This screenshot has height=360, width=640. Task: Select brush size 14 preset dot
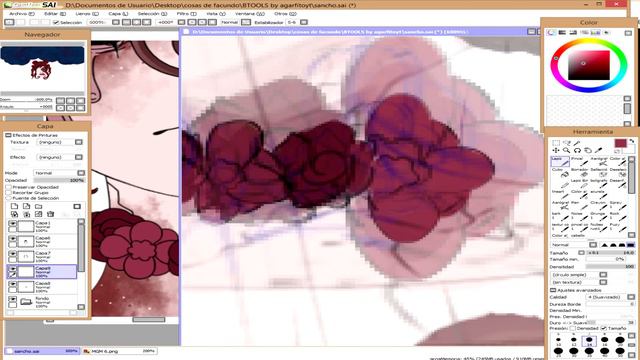click(589, 340)
